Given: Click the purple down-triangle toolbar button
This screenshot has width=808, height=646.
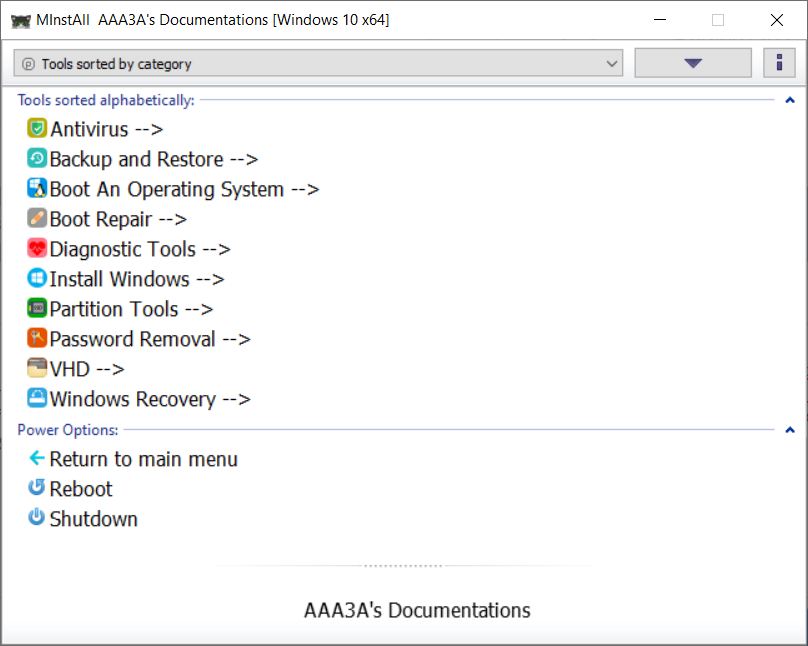Looking at the screenshot, I should 693,63.
